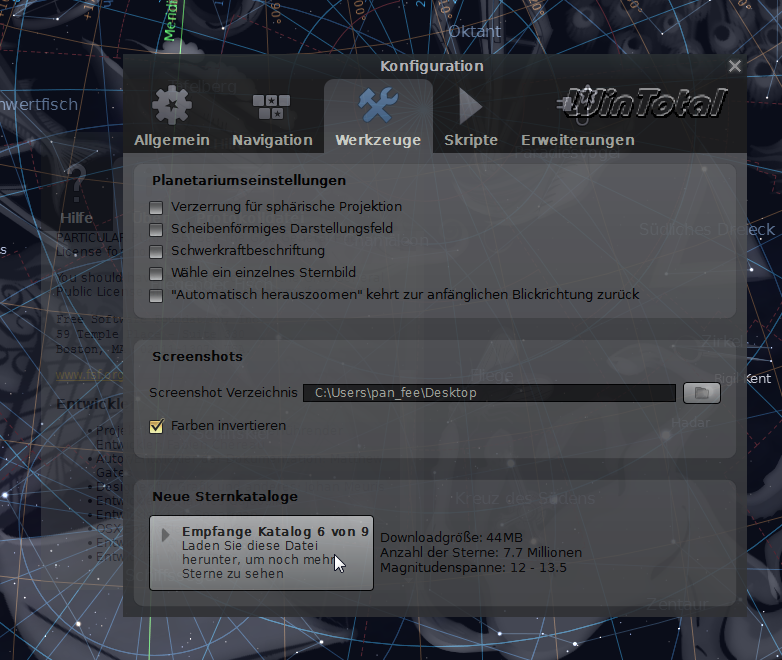
Task: Click the Allgemein gear icon
Action: click(172, 105)
